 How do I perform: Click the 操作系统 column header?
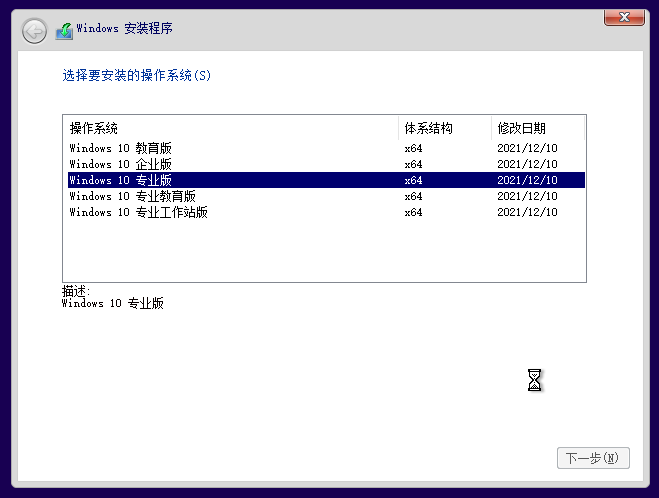(230, 128)
